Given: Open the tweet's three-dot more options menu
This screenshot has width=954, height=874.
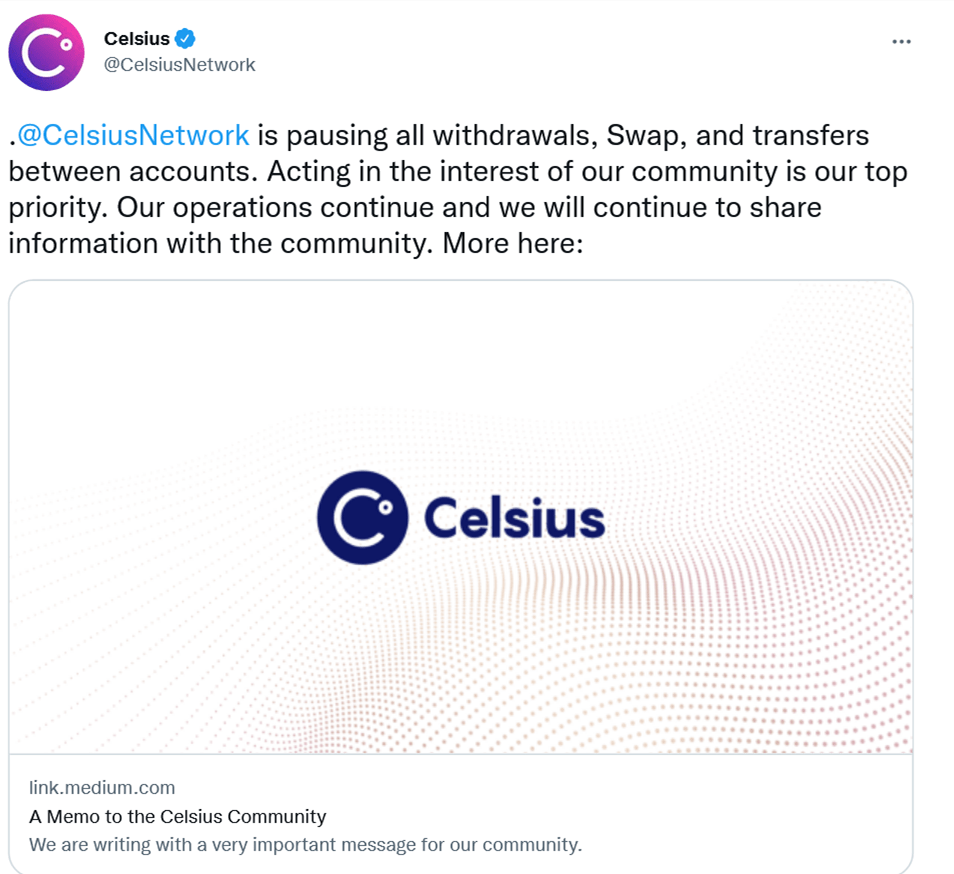Looking at the screenshot, I should (x=901, y=42).
